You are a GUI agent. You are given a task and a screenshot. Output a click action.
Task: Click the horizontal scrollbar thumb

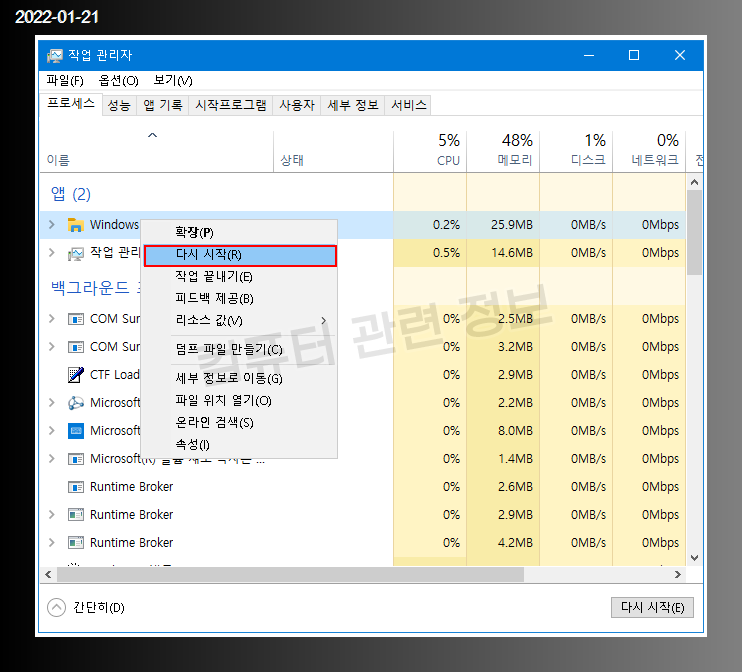click(x=290, y=575)
